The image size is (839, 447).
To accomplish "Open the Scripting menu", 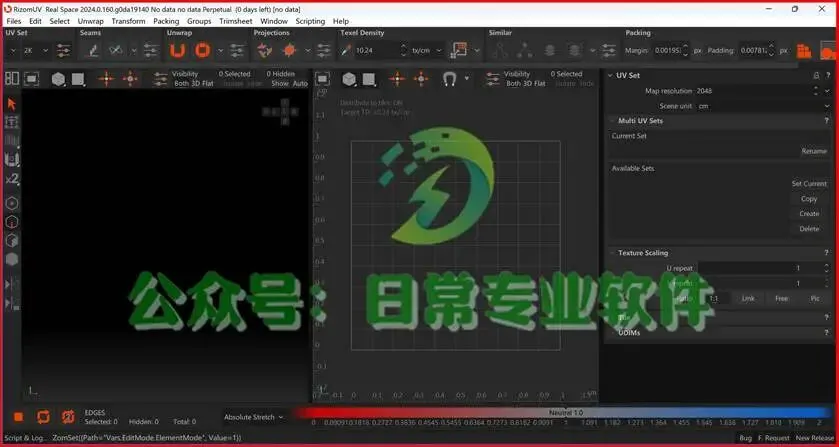I will pos(310,21).
